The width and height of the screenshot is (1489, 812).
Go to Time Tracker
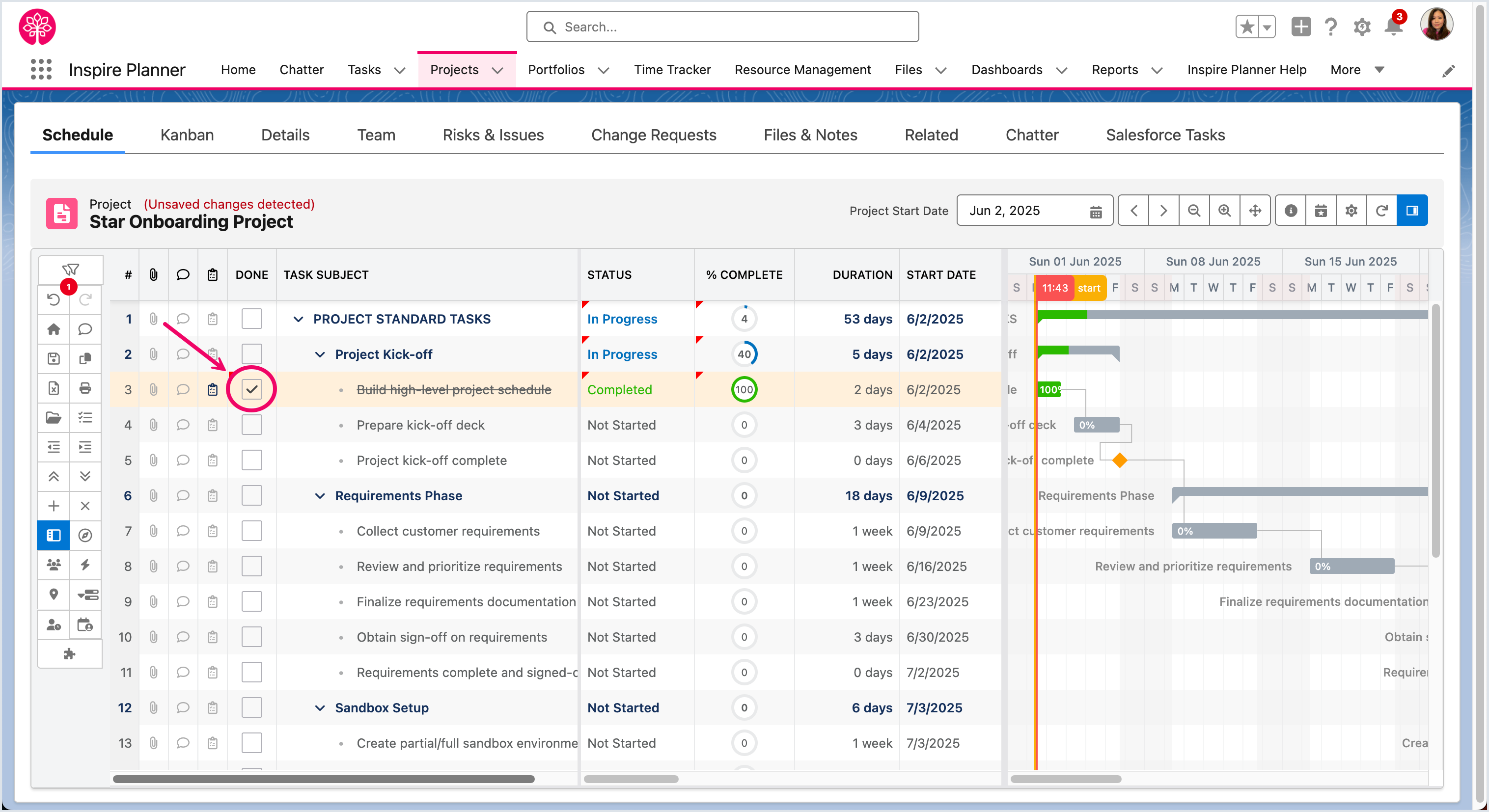pos(672,69)
